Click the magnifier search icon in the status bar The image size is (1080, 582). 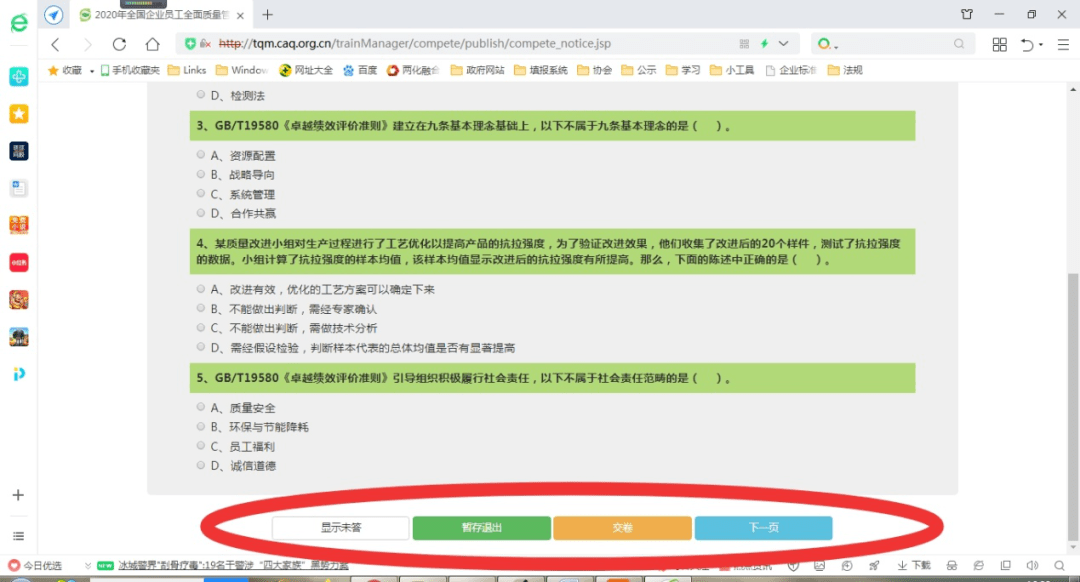pos(1060,565)
